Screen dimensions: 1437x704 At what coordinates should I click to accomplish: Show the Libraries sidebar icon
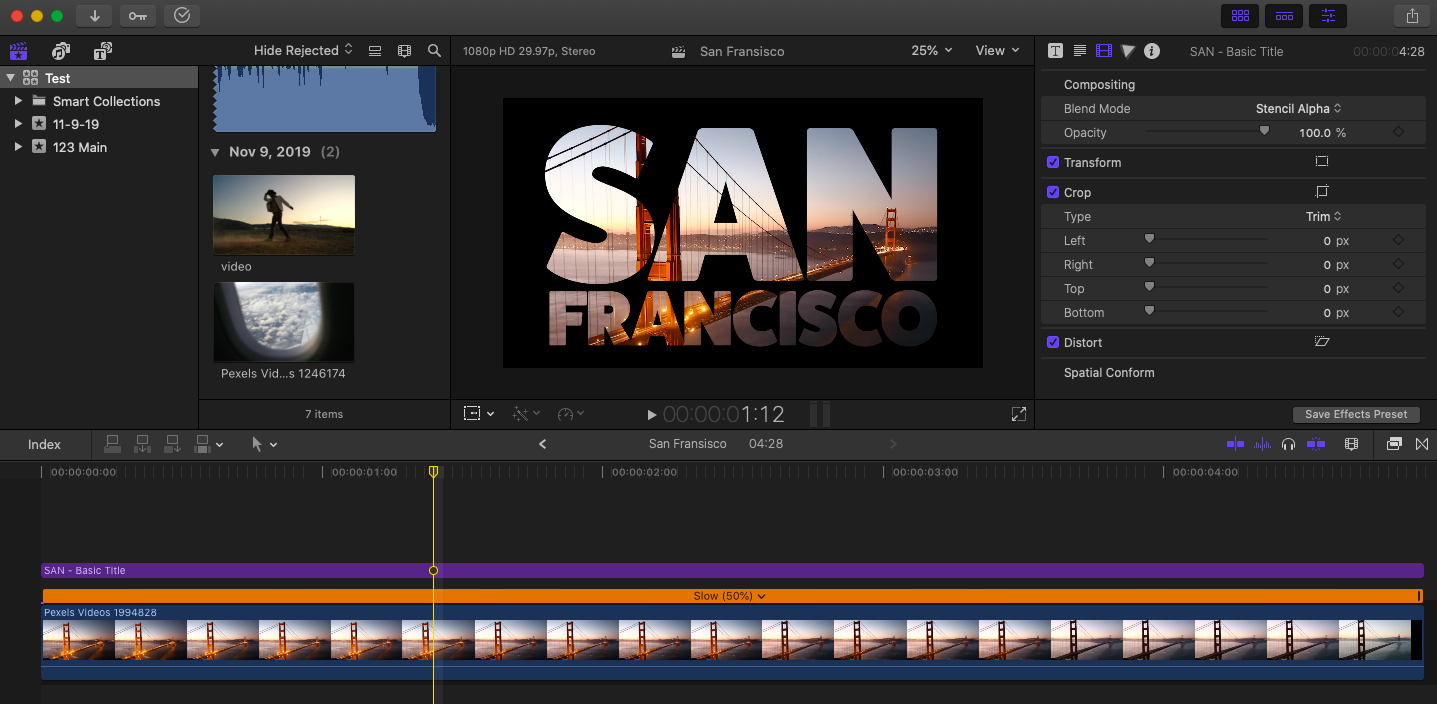click(x=18, y=51)
